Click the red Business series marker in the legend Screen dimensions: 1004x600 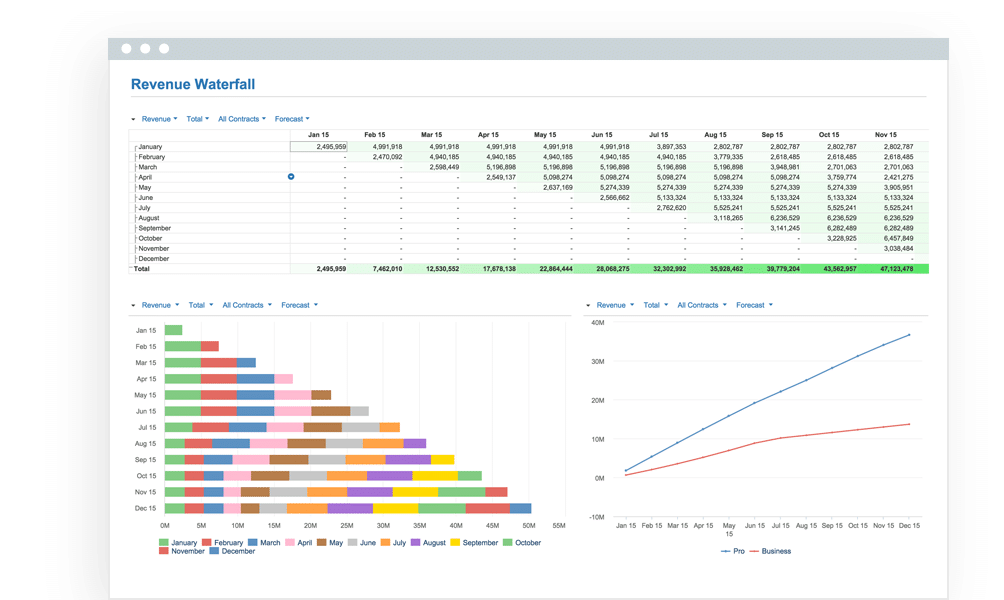click(754, 550)
